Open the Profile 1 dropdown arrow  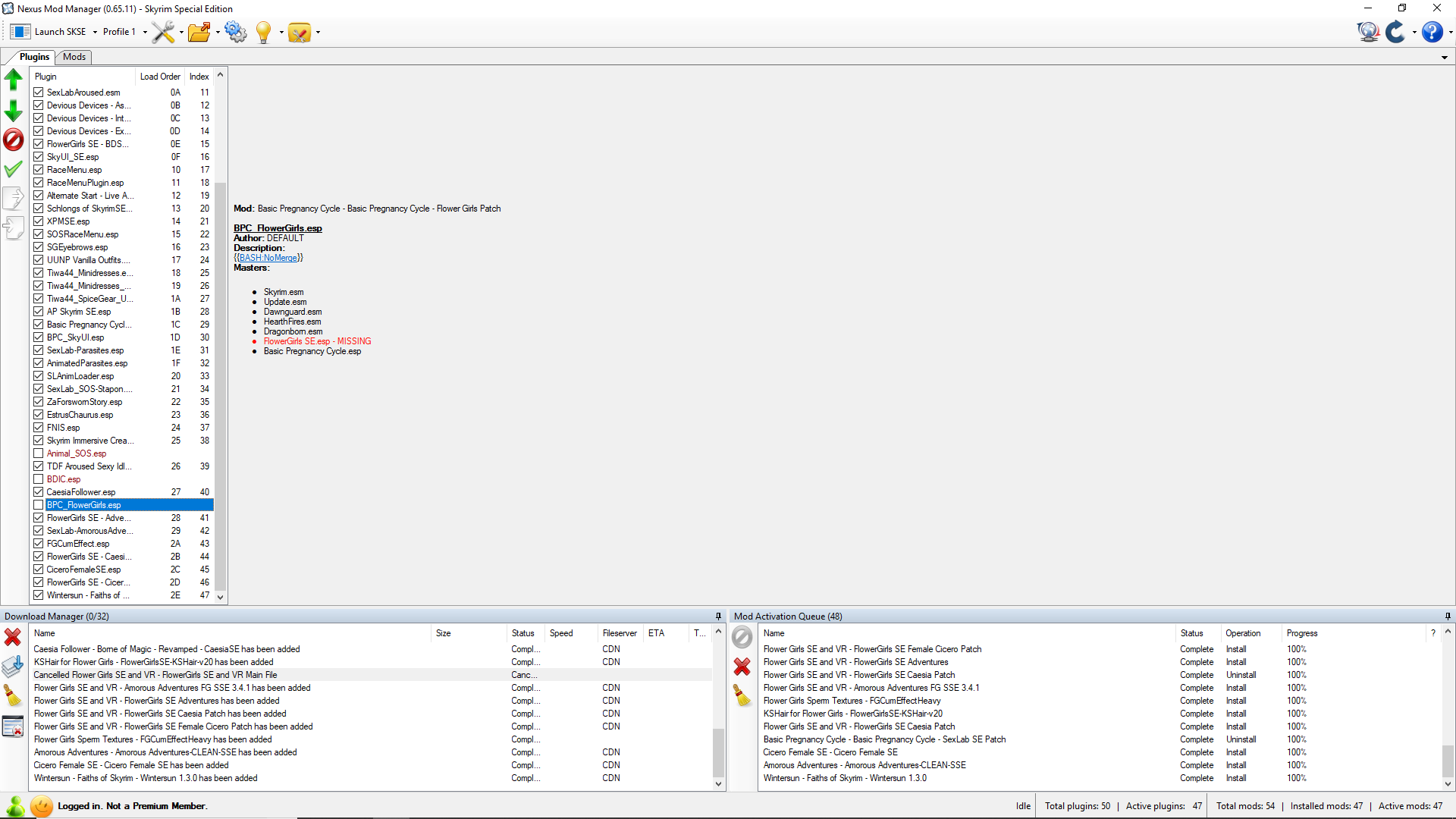145,32
